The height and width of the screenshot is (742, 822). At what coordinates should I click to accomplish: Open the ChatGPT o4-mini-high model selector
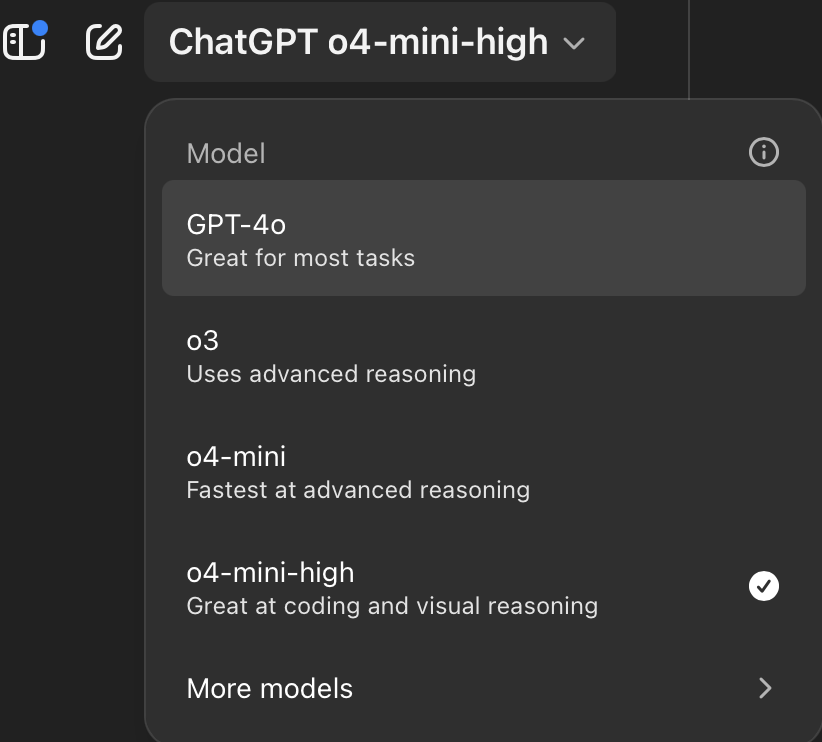click(x=380, y=42)
